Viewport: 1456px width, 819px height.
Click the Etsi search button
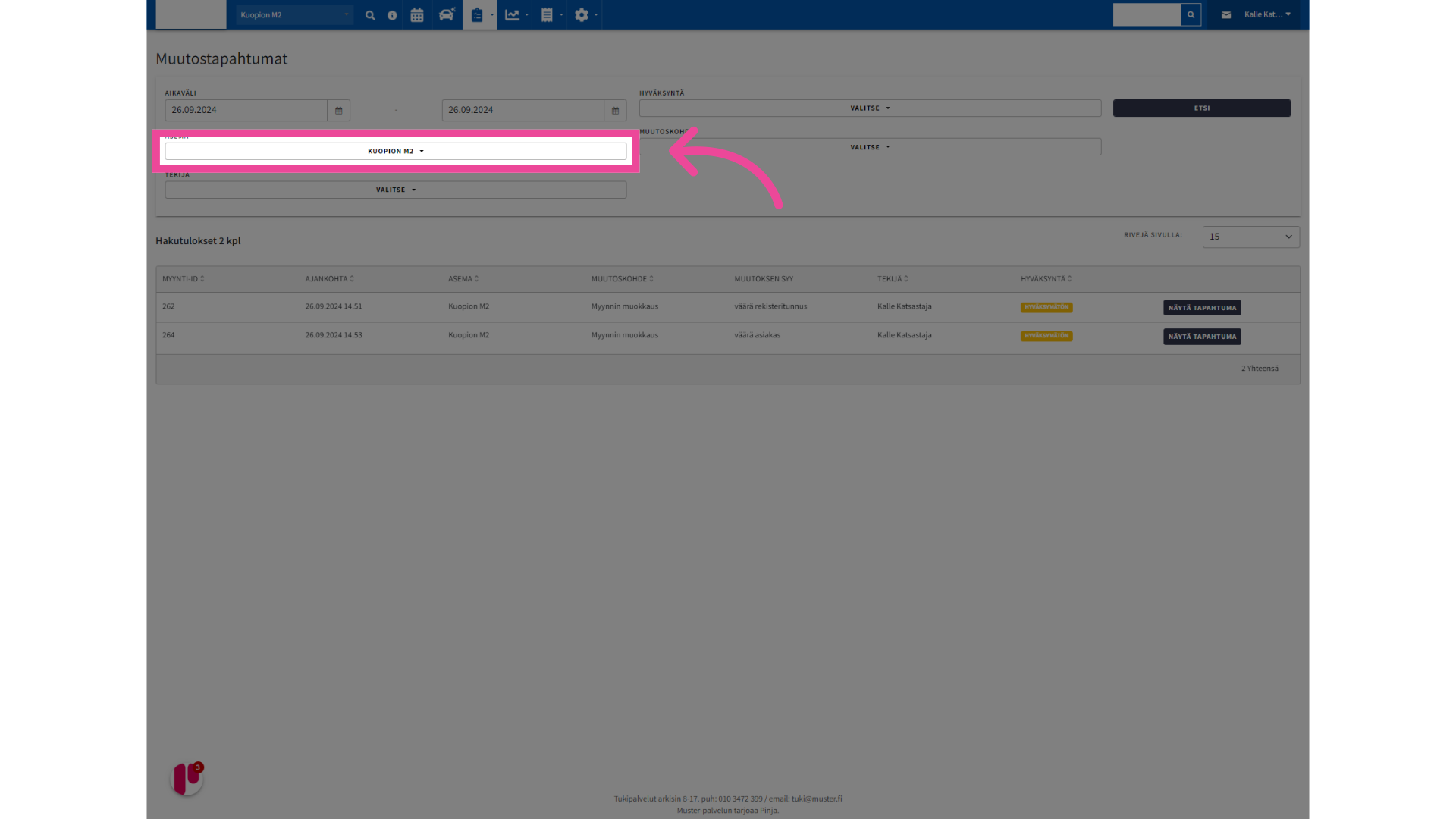pos(1201,108)
